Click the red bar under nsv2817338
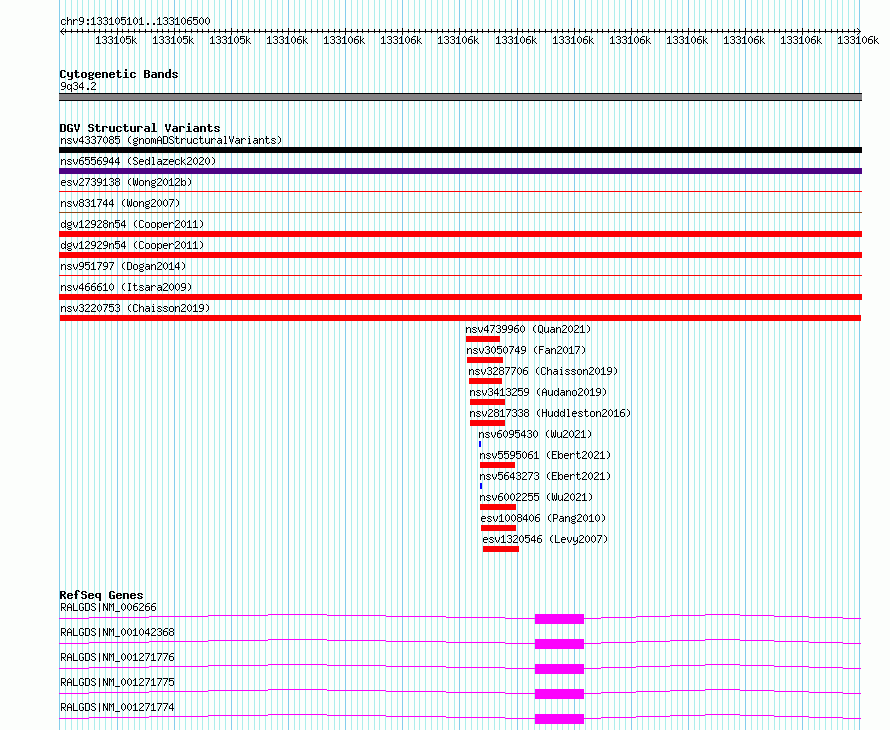This screenshot has width=890, height=730. pyautogui.click(x=488, y=423)
